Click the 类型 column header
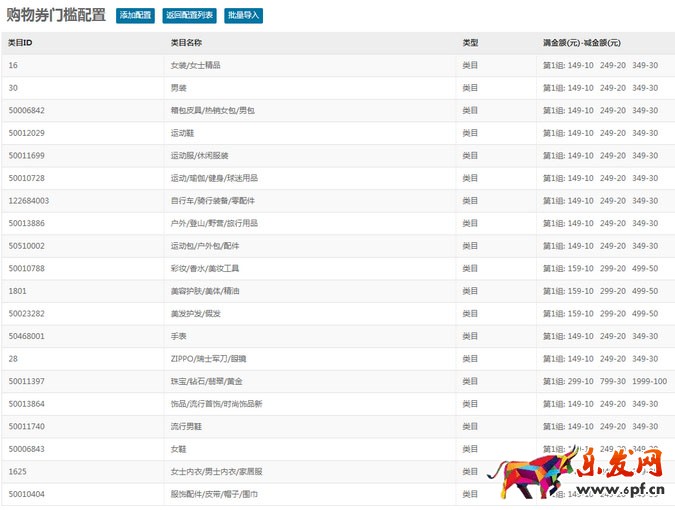Viewport: 675px width, 510px height. (x=470, y=43)
